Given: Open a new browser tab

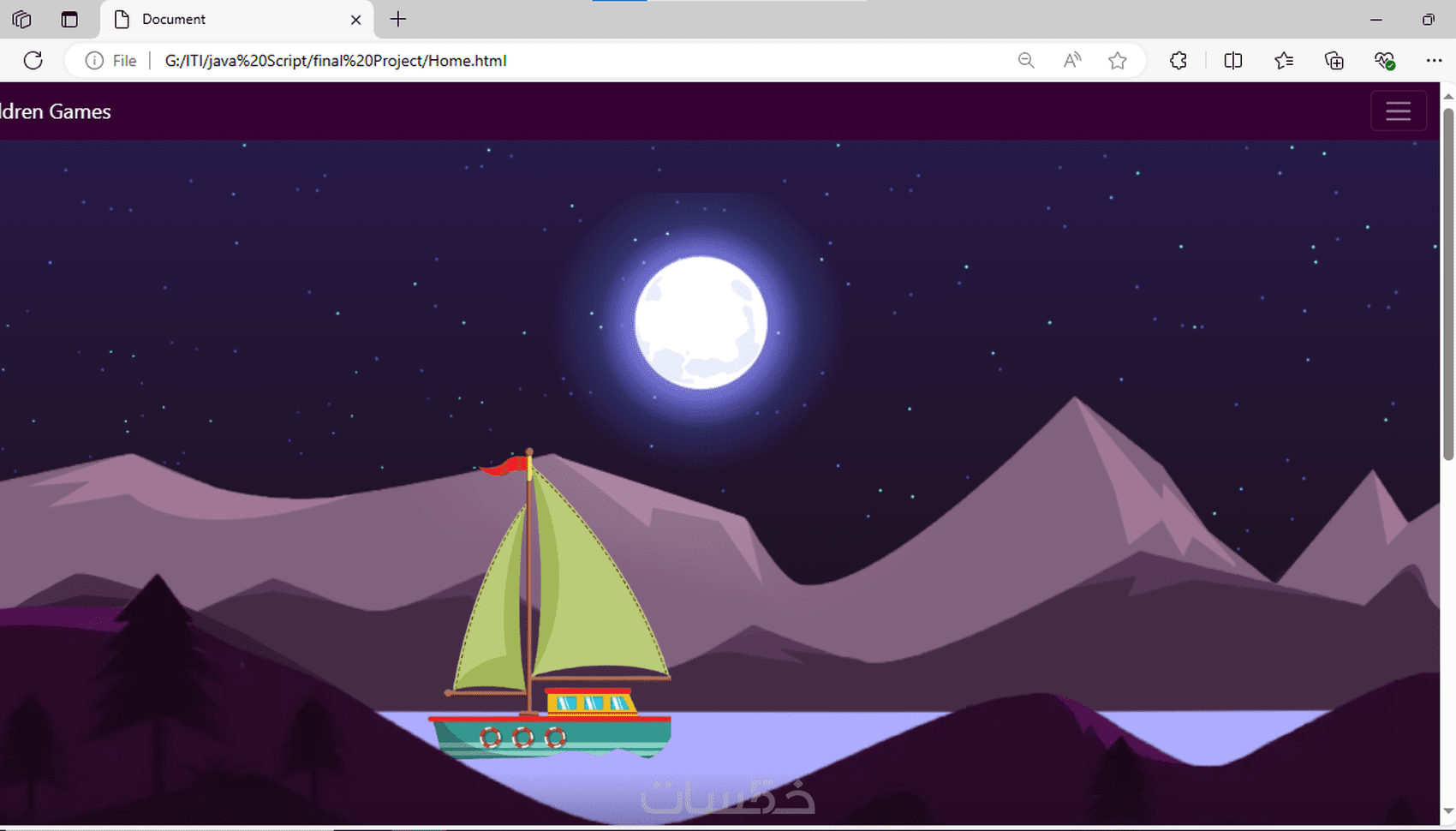Looking at the screenshot, I should [x=397, y=19].
